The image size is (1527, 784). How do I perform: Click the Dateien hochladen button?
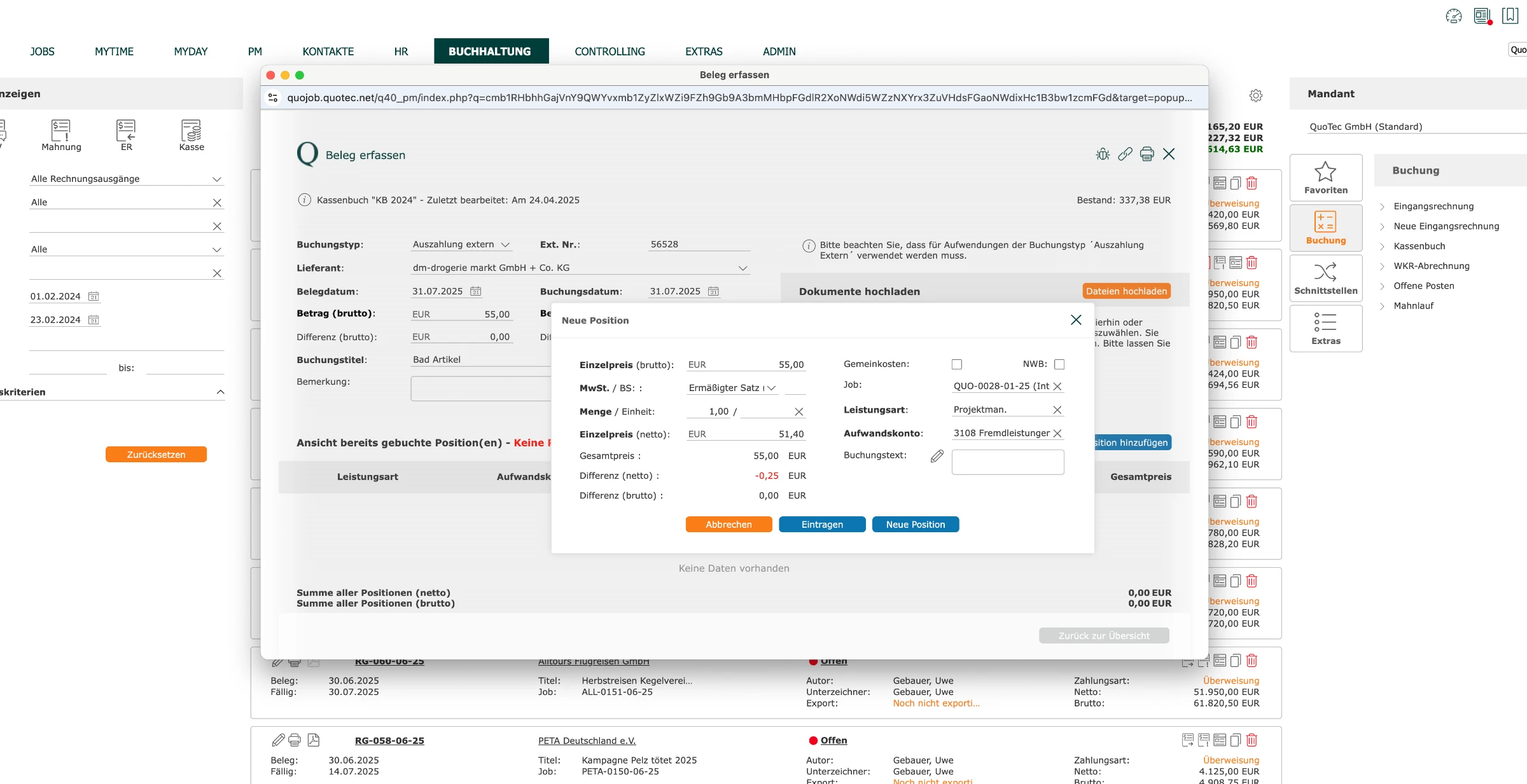[1126, 291]
